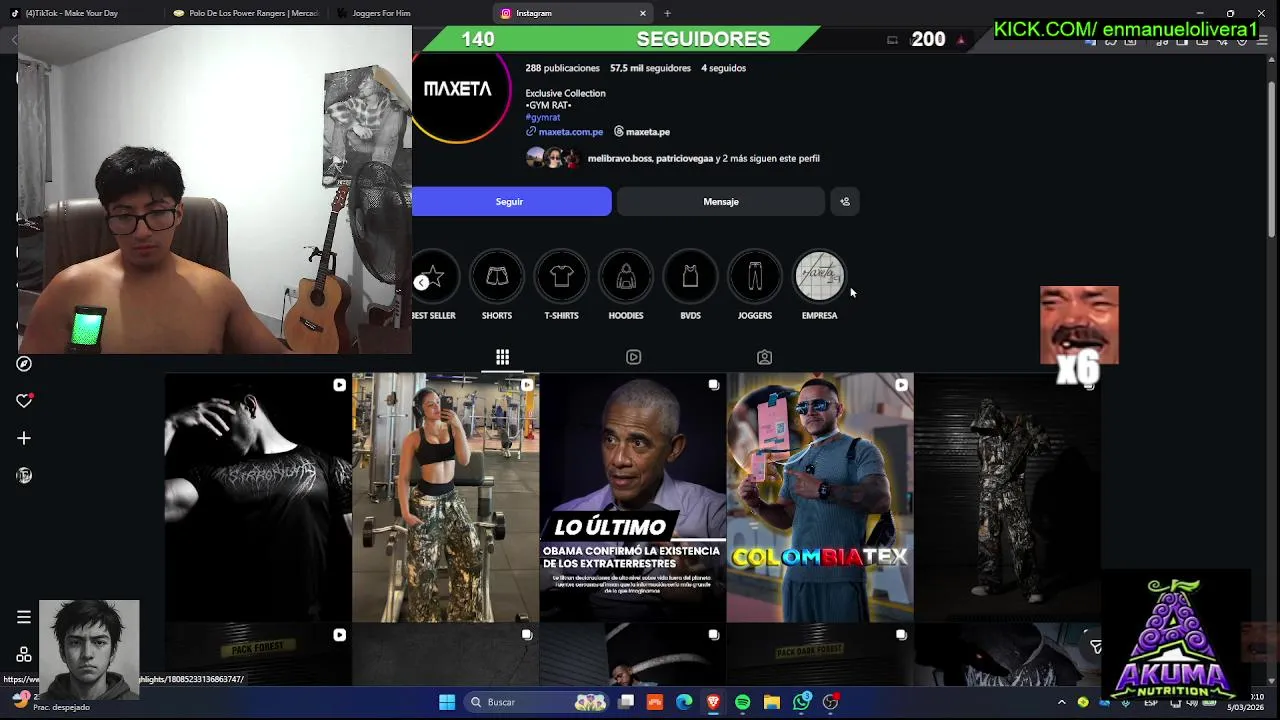Open the mutual followers 'siguen este perfil' text

[x=704, y=158]
